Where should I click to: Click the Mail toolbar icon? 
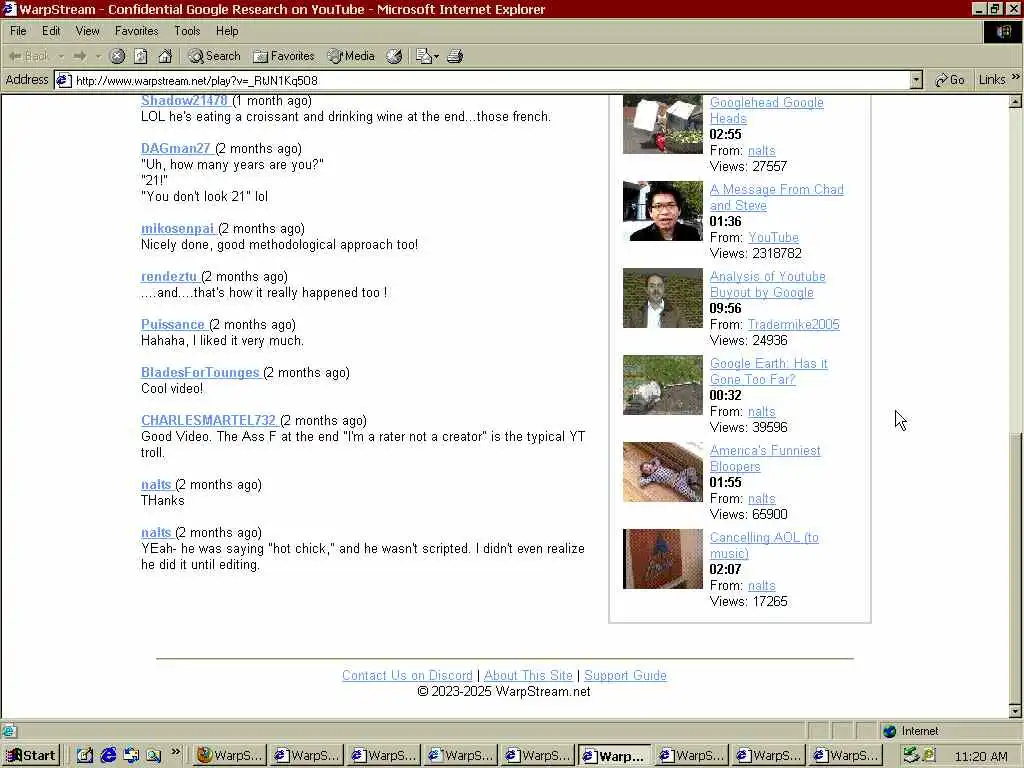(x=423, y=56)
